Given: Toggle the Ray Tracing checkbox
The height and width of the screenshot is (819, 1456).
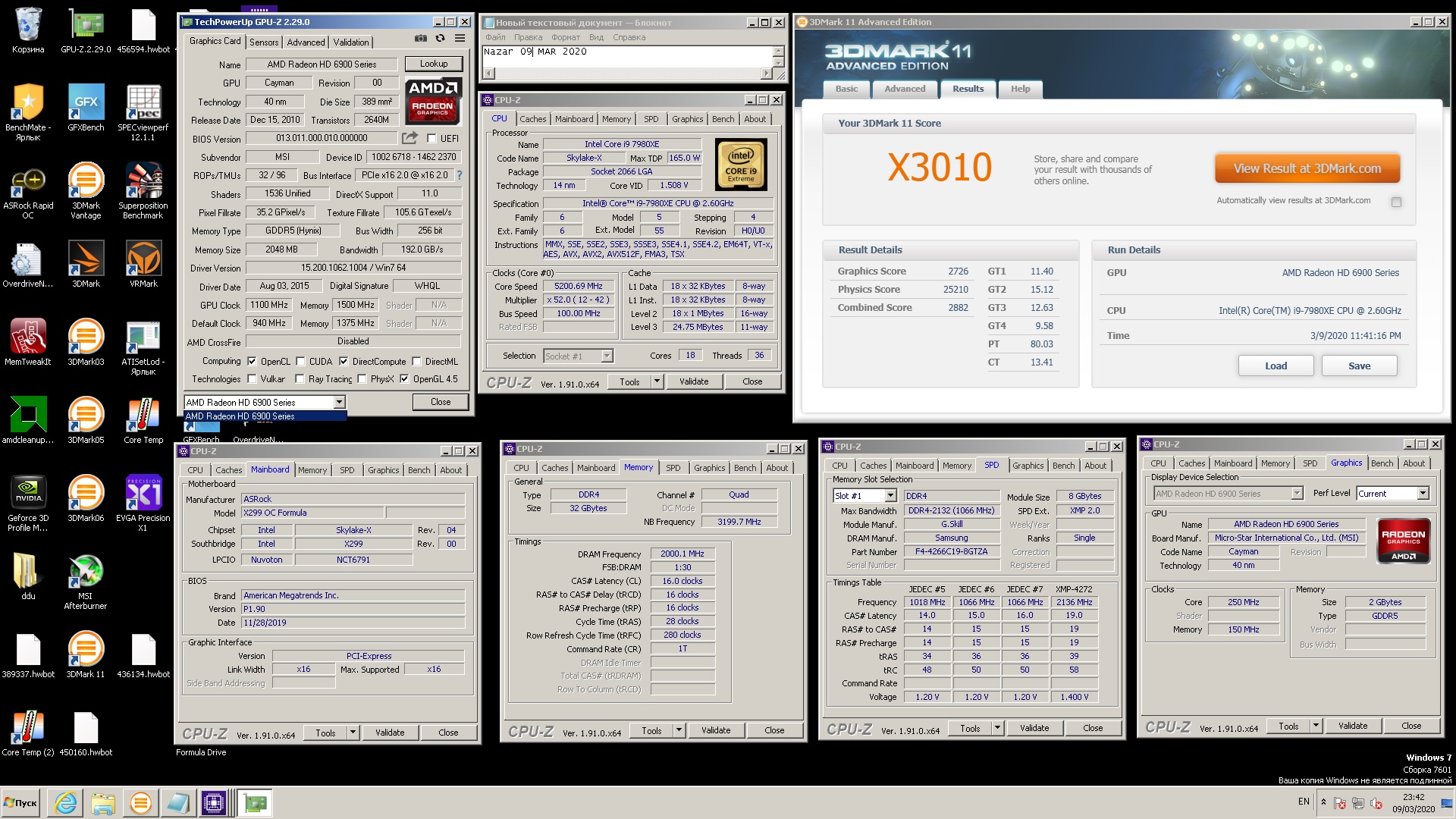Looking at the screenshot, I should (x=300, y=378).
